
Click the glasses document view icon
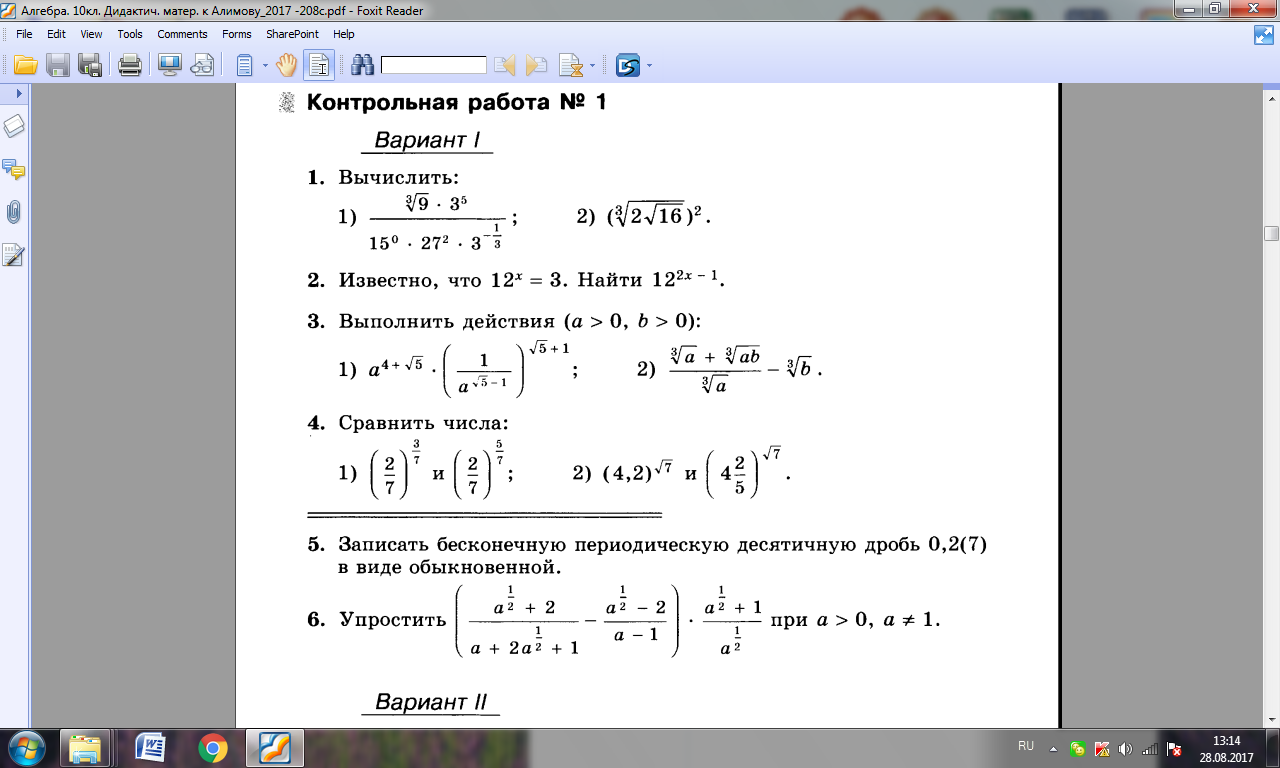(202, 66)
